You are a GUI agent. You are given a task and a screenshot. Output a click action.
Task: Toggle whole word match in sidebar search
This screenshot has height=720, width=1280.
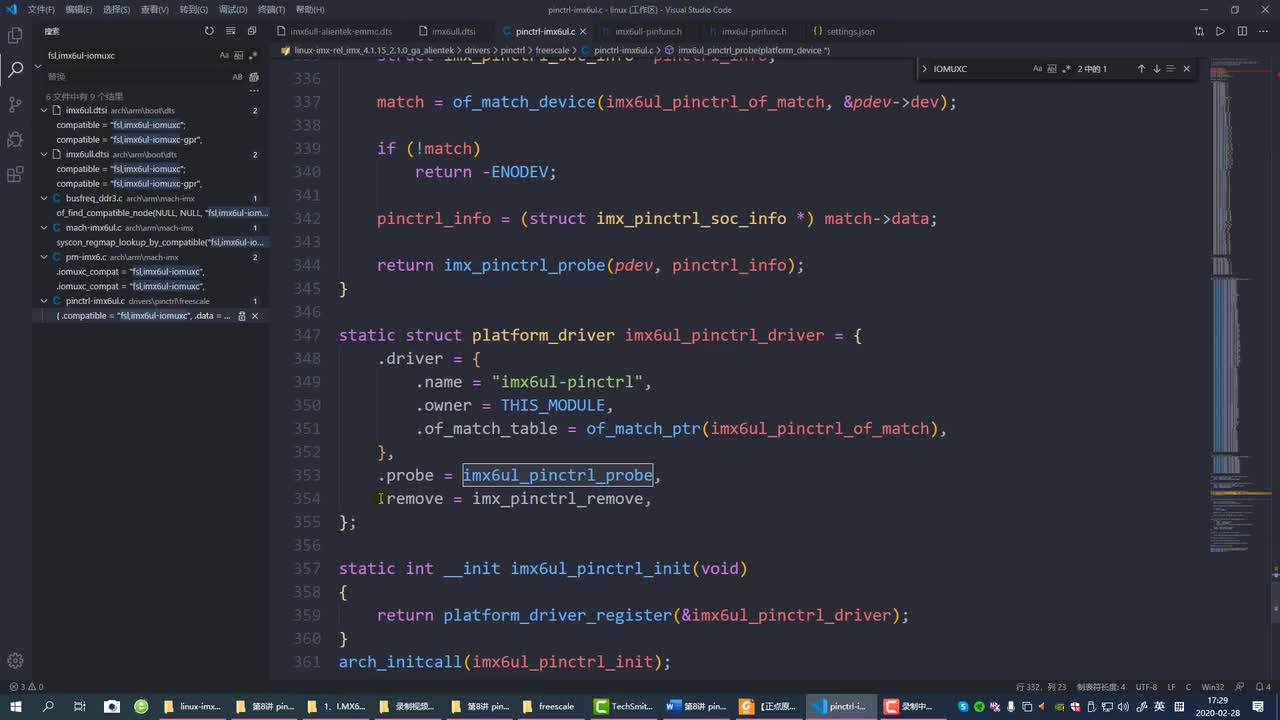click(x=239, y=56)
